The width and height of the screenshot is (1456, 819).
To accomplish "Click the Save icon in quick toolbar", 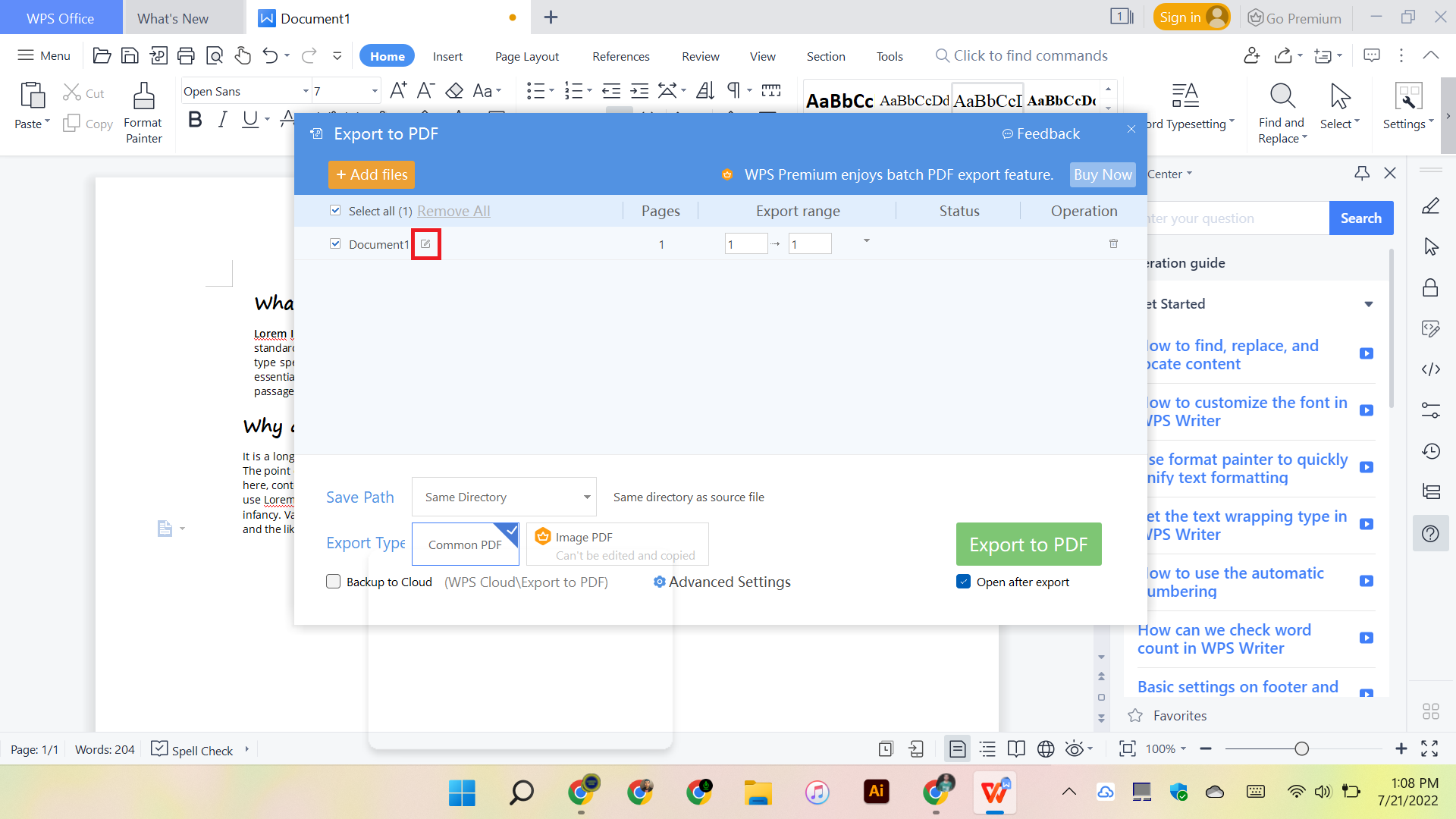I will coord(130,55).
